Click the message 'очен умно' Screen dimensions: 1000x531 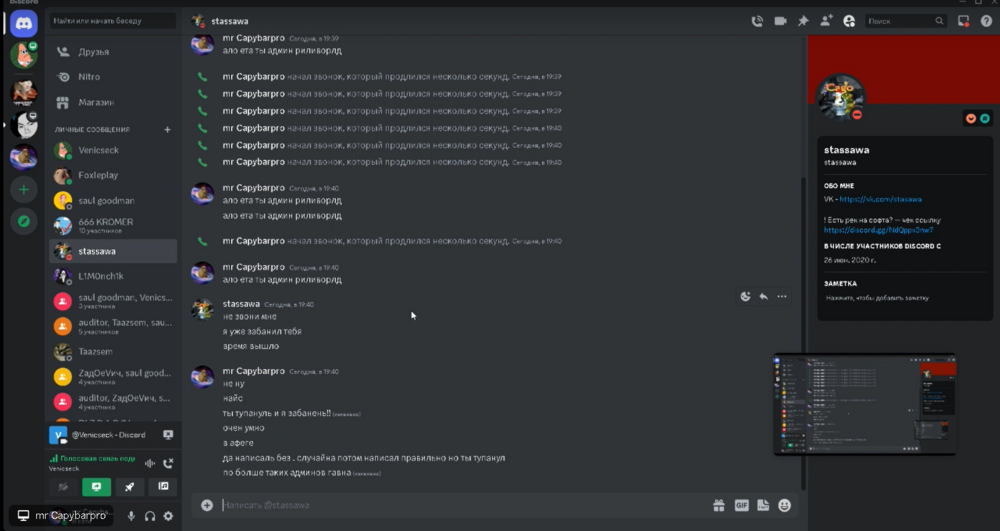244,428
